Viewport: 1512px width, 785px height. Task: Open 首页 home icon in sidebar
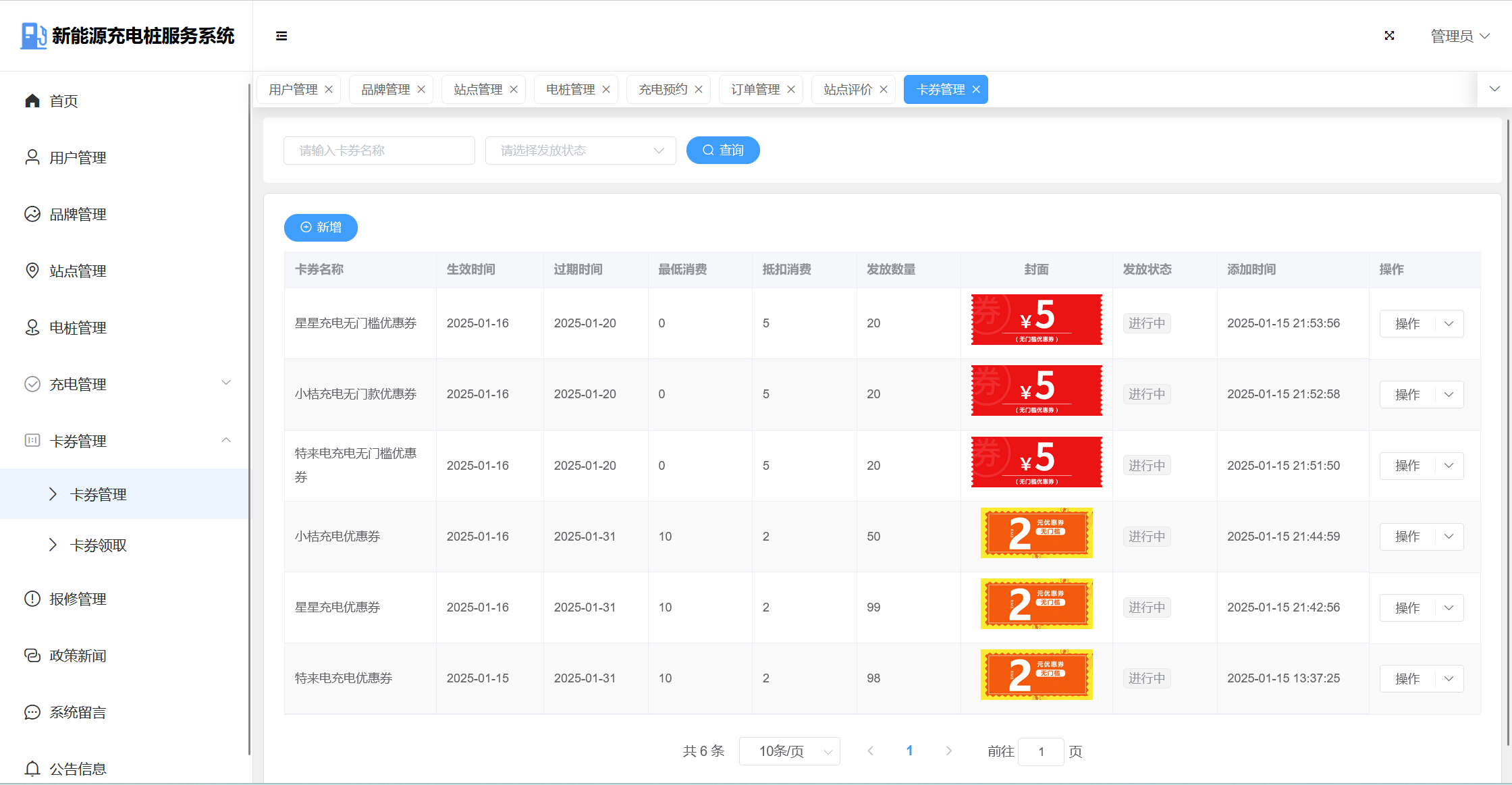coord(32,101)
